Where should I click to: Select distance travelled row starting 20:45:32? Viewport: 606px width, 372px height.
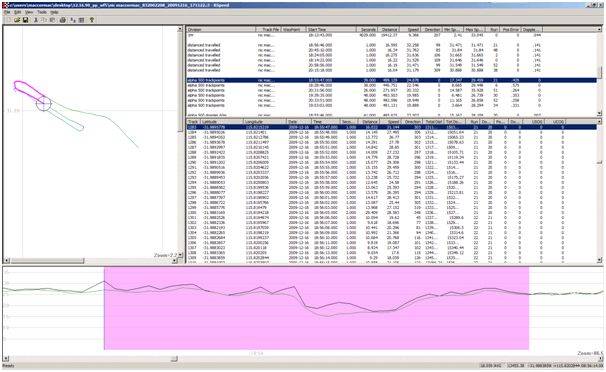[392, 50]
